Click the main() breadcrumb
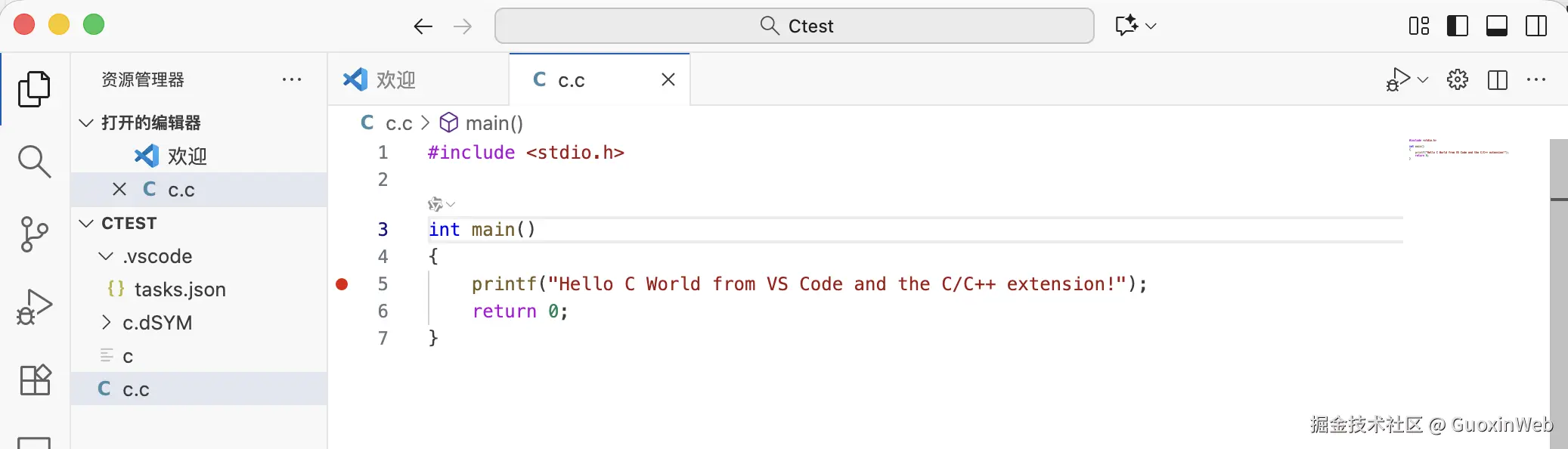This screenshot has height=449, width=1568. (x=493, y=122)
